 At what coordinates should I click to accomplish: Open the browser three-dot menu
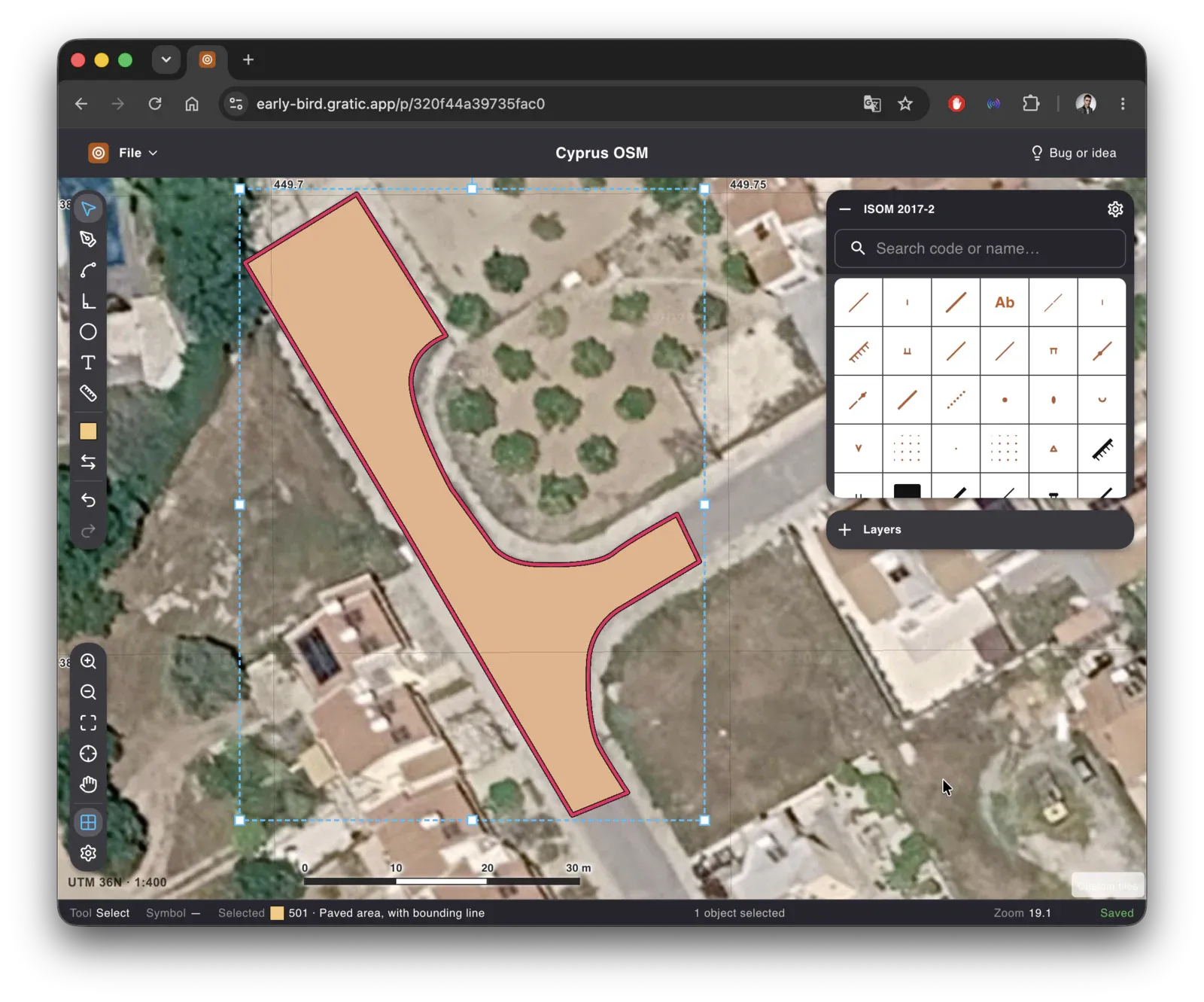(1123, 104)
